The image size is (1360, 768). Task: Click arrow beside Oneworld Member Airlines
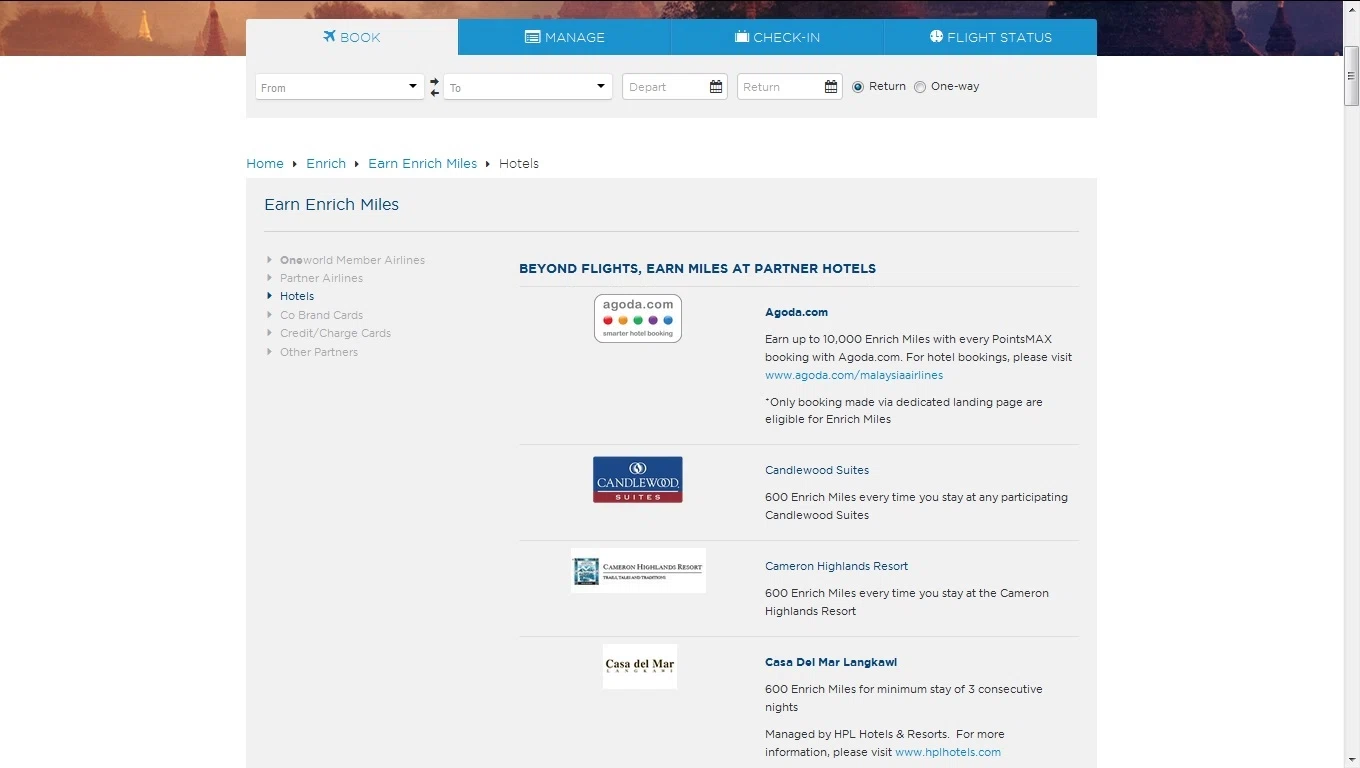pos(270,260)
